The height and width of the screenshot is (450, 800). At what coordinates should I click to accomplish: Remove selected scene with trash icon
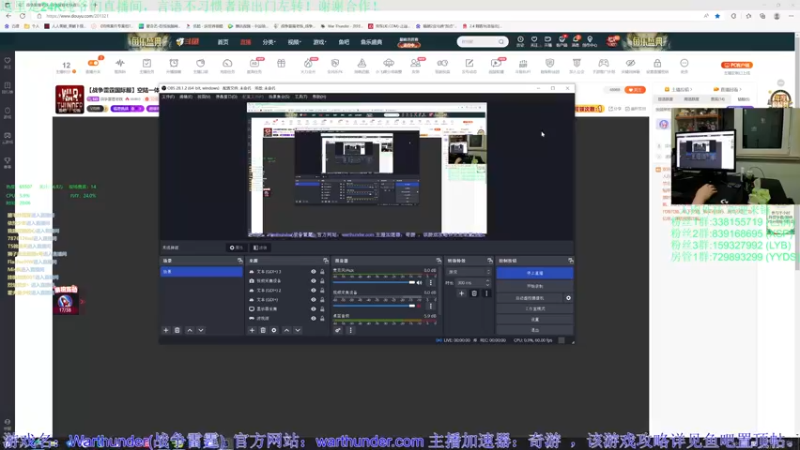[x=177, y=330]
